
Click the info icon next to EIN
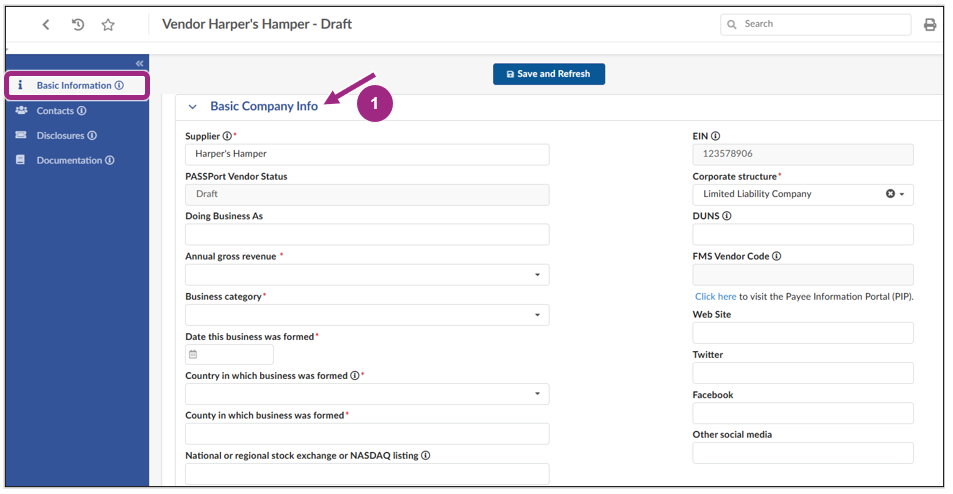click(x=716, y=136)
